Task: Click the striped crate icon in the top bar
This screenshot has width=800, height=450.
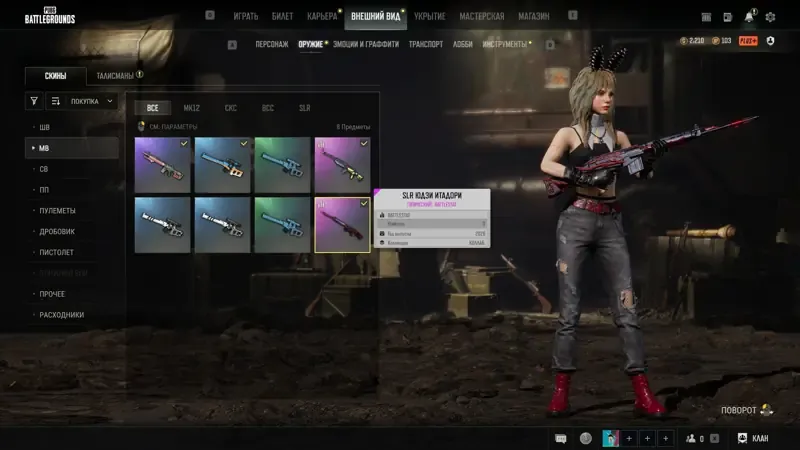Action: pos(706,17)
